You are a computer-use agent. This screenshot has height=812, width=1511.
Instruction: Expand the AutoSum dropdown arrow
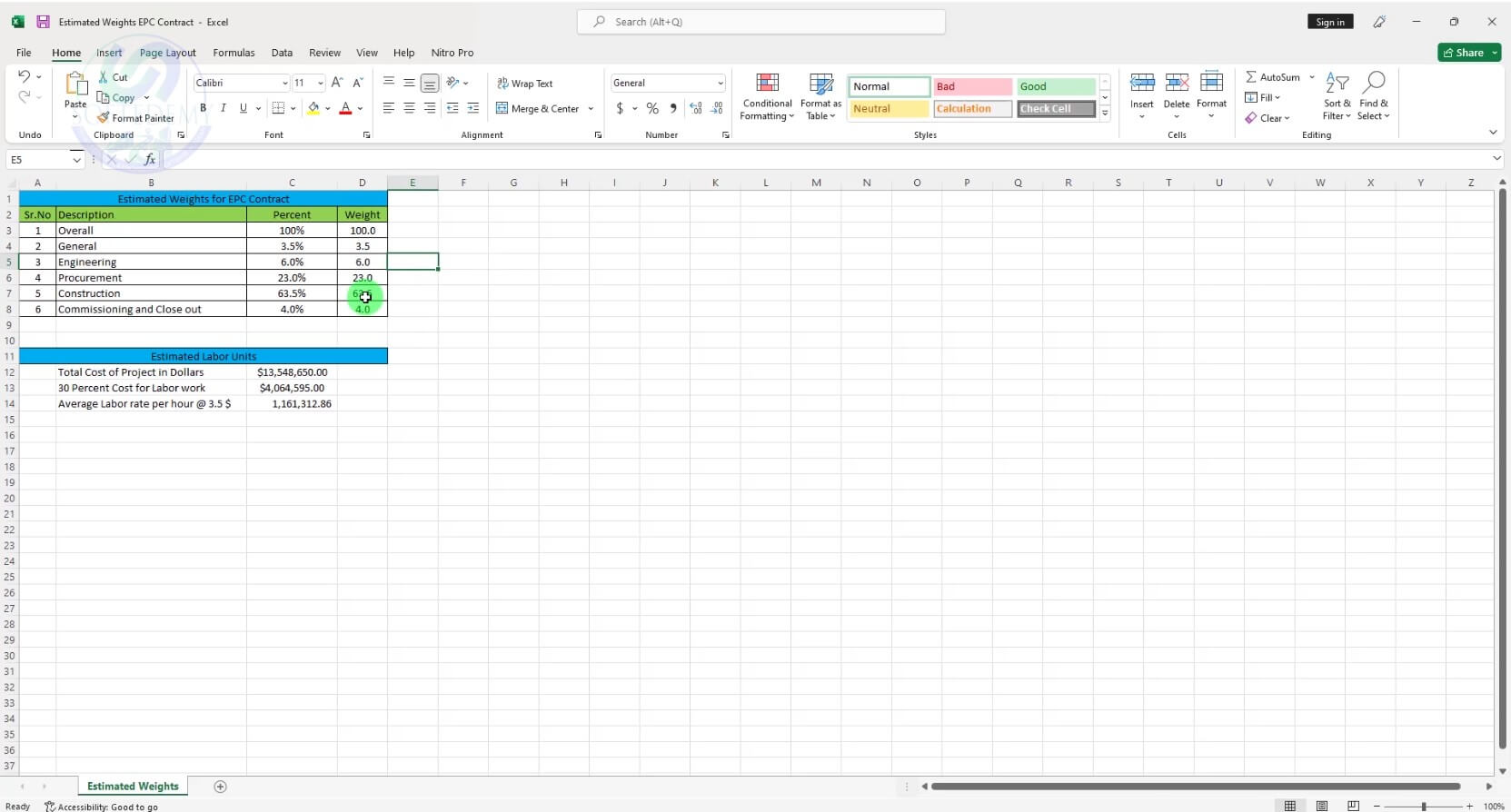pos(1311,77)
